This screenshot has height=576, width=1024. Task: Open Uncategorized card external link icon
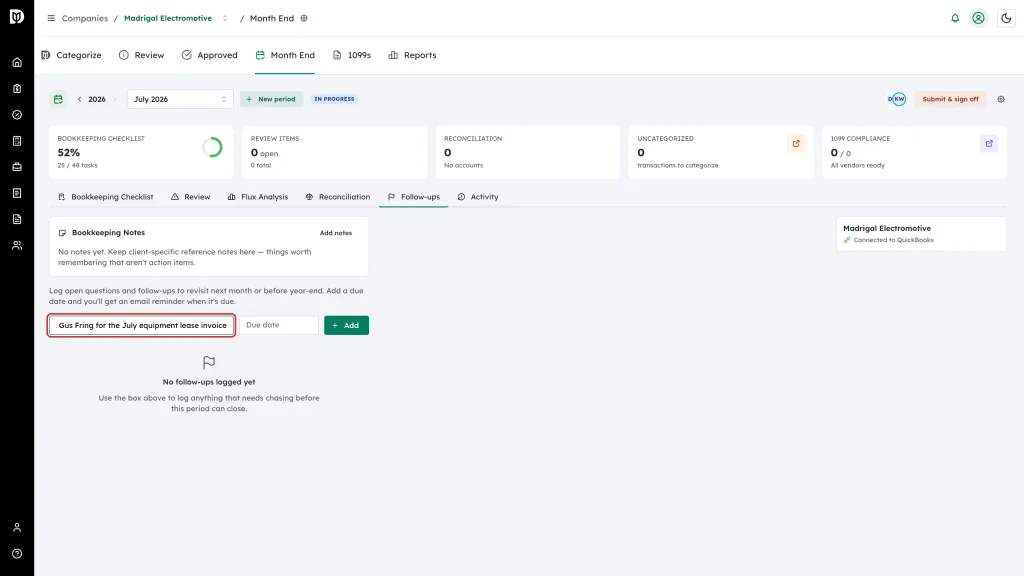[x=796, y=144]
